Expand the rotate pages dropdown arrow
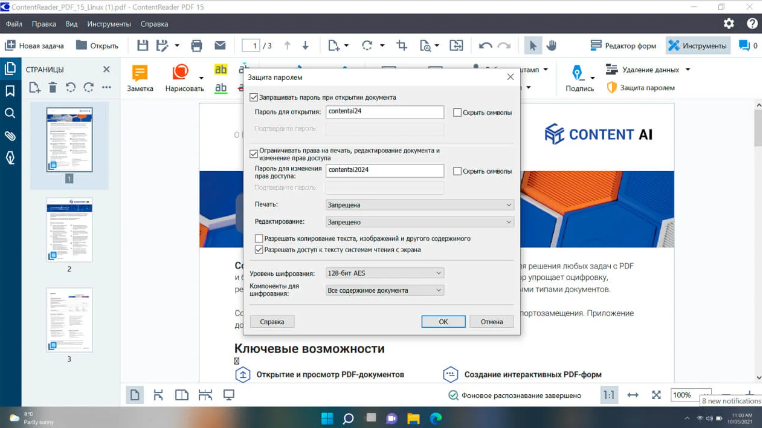The width and height of the screenshot is (762, 428). pos(382,46)
